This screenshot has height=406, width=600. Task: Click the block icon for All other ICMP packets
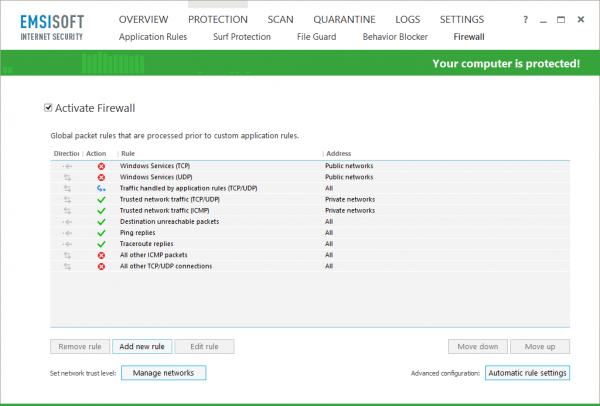[x=101, y=255]
